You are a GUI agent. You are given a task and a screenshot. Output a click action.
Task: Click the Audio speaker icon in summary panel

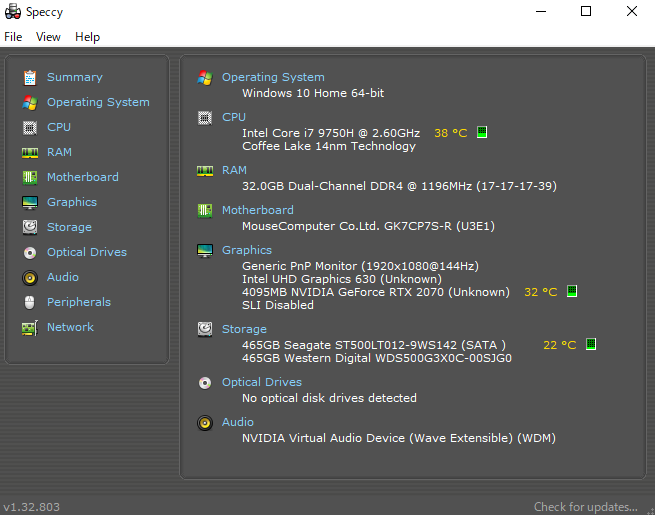pyautogui.click(x=205, y=423)
